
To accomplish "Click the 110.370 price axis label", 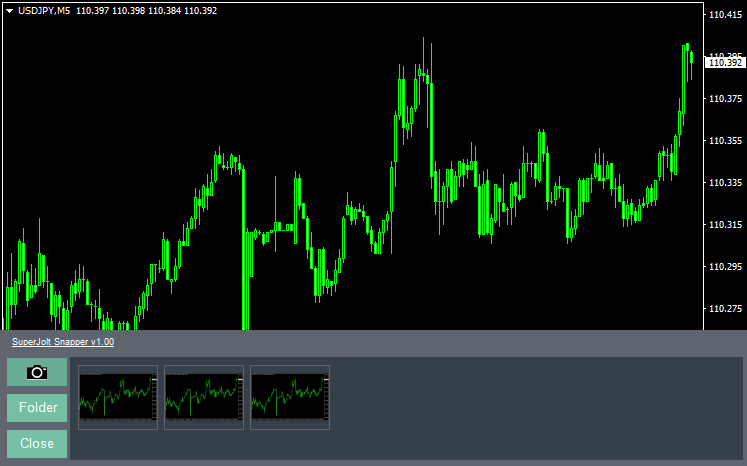I will 724,99.
